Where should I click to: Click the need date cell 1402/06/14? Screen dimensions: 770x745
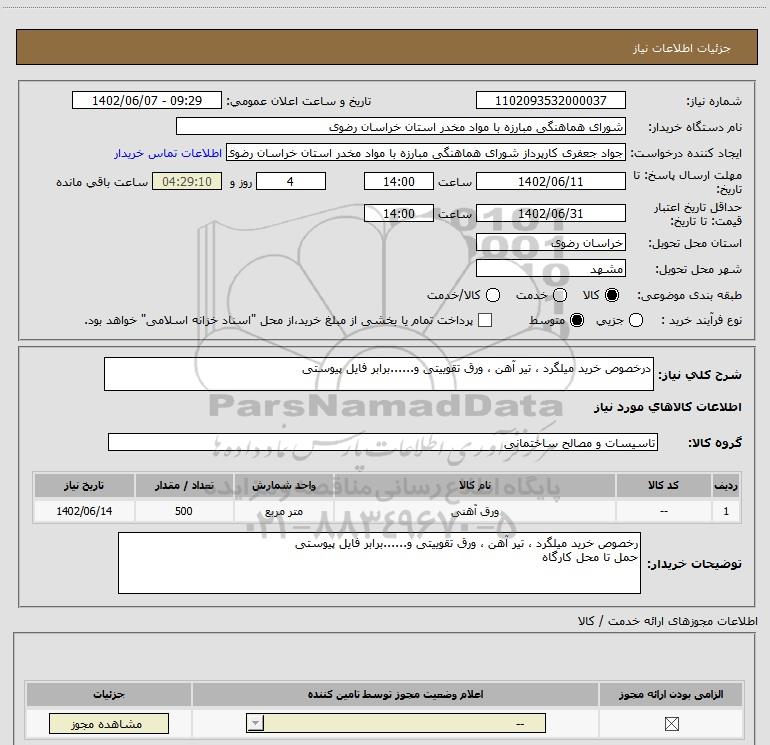pos(84,511)
